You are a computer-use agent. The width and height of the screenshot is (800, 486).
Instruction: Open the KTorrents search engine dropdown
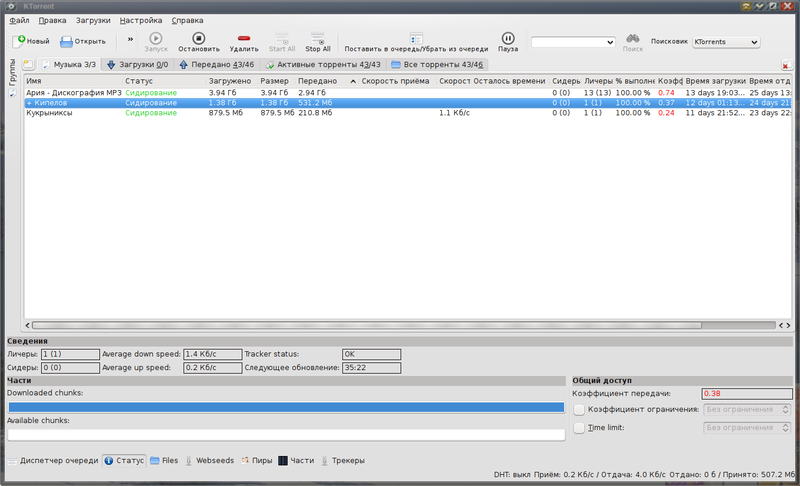click(x=726, y=42)
